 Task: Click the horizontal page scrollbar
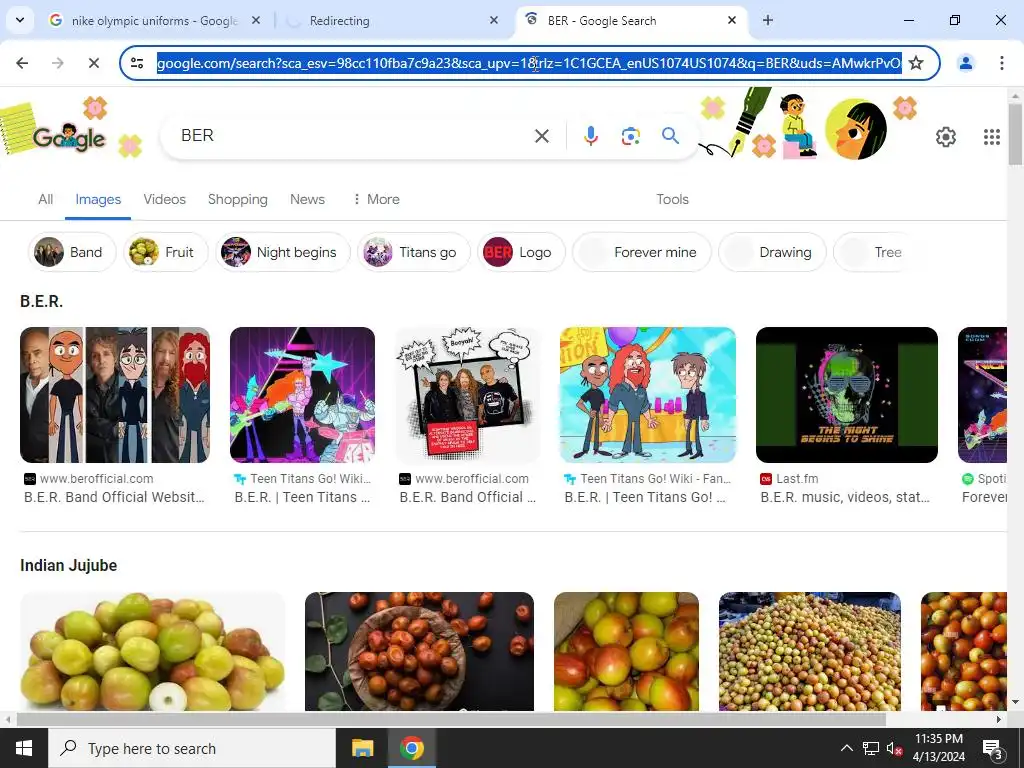tap(451, 719)
